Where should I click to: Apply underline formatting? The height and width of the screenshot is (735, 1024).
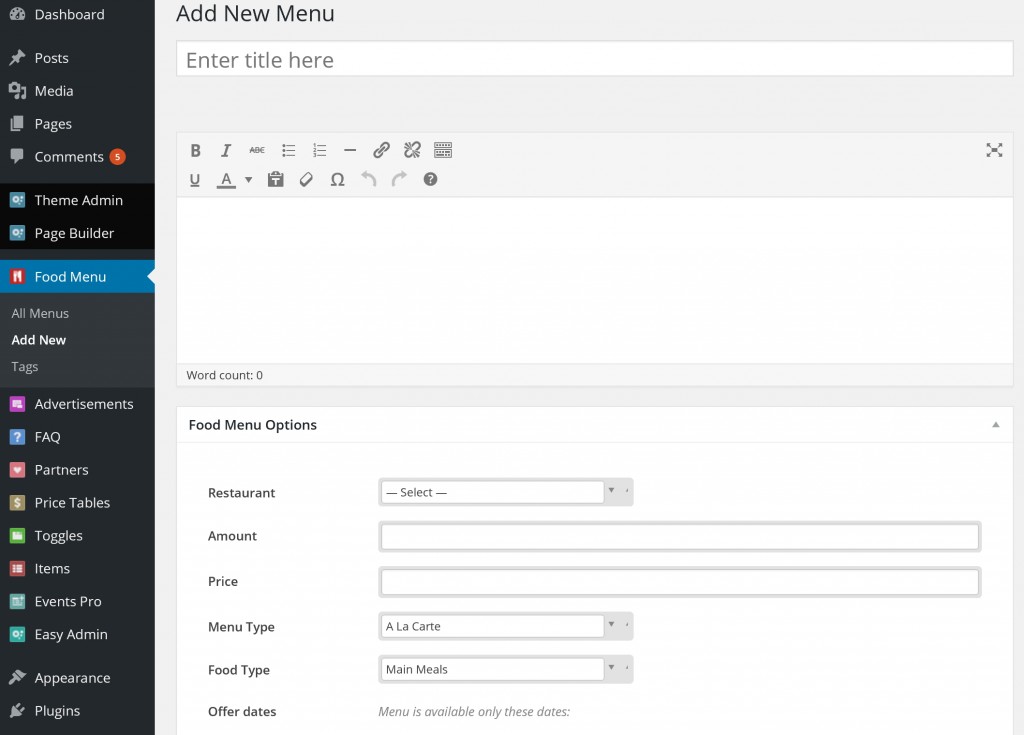(x=195, y=180)
